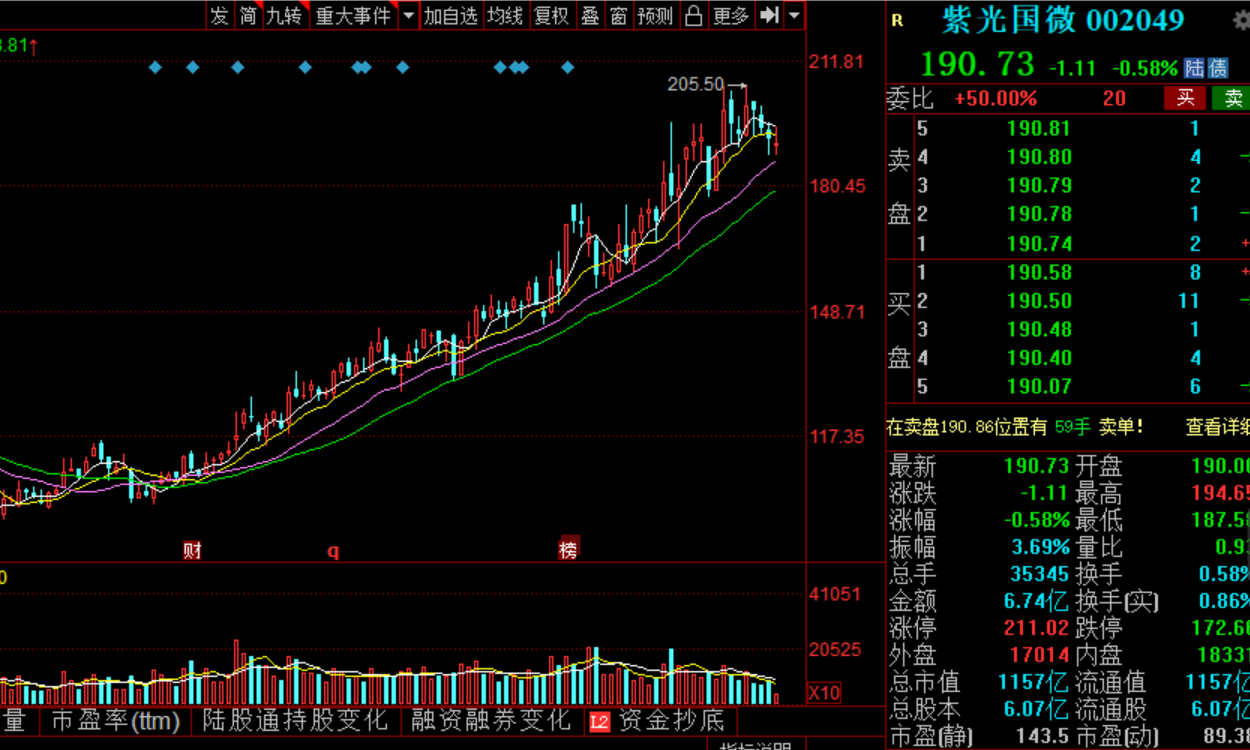1250x750 pixels.
Task: Toggle 复权 price adjustment
Action: [551, 15]
